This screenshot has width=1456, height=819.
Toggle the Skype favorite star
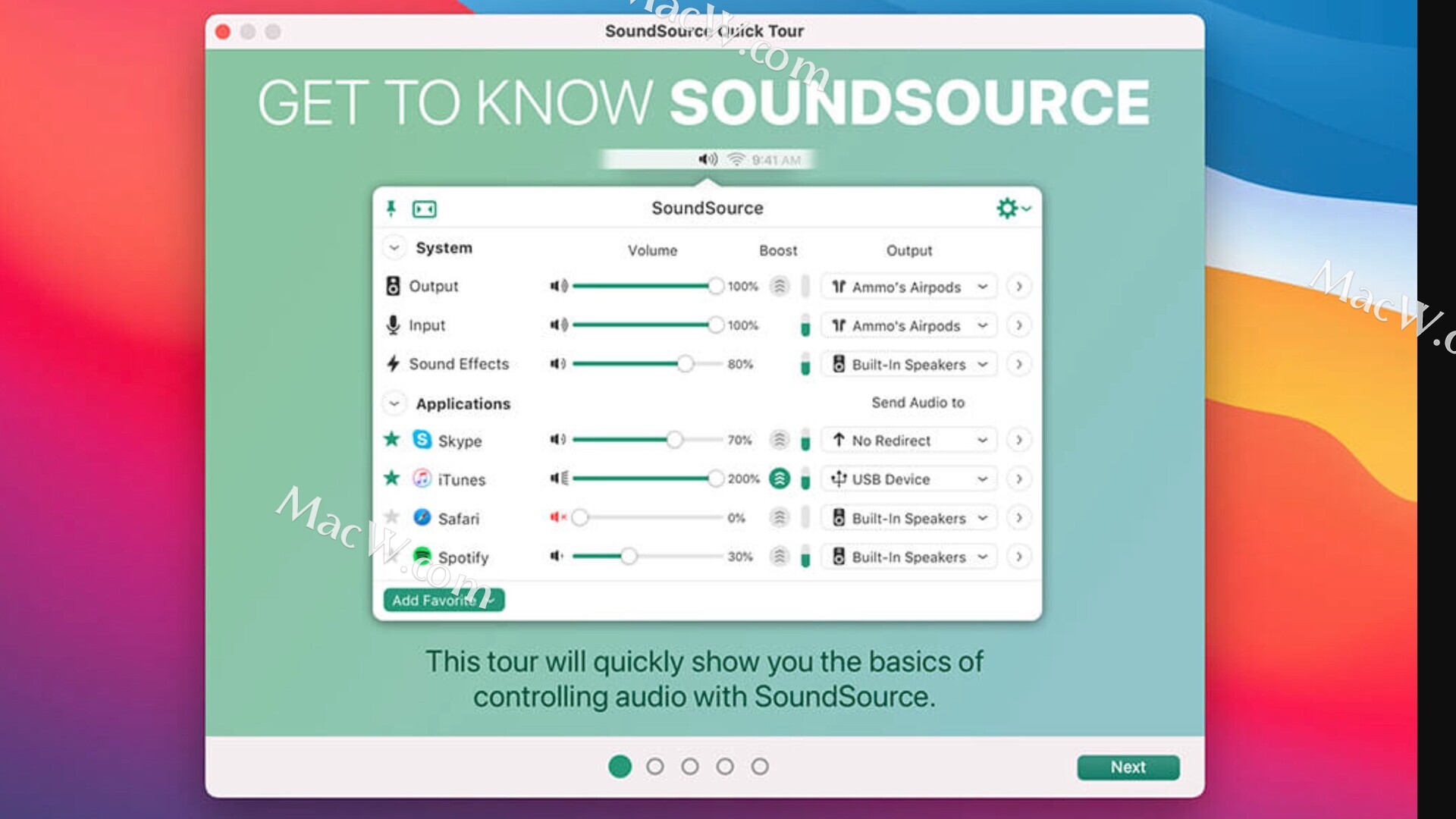pos(391,439)
